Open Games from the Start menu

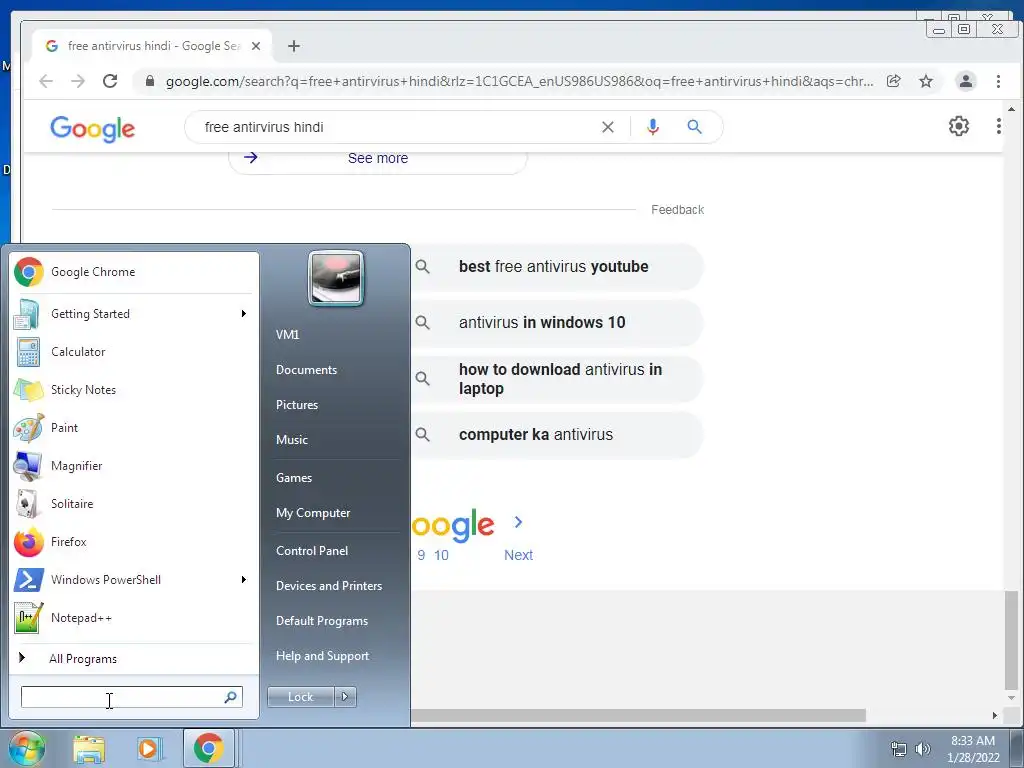point(294,478)
